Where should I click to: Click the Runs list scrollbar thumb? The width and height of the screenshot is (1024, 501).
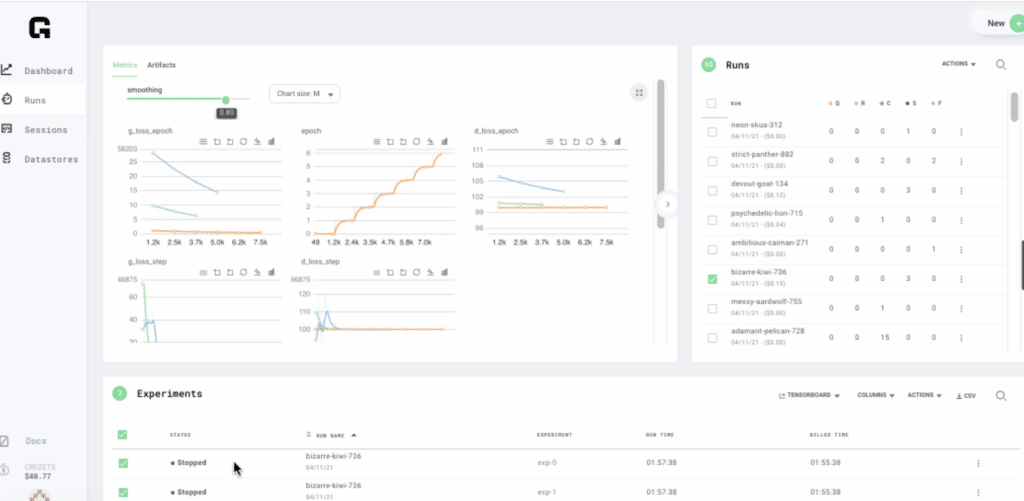1014,106
